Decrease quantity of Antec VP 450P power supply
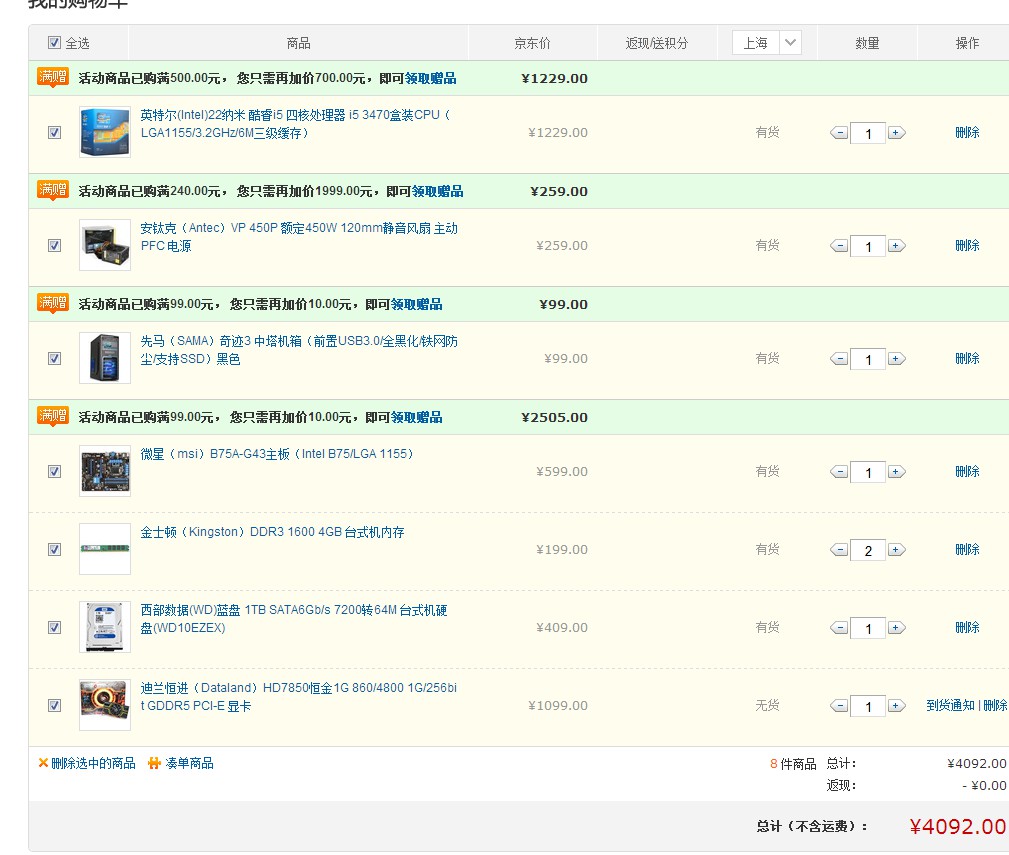The width and height of the screenshot is (1009, 855). click(839, 246)
